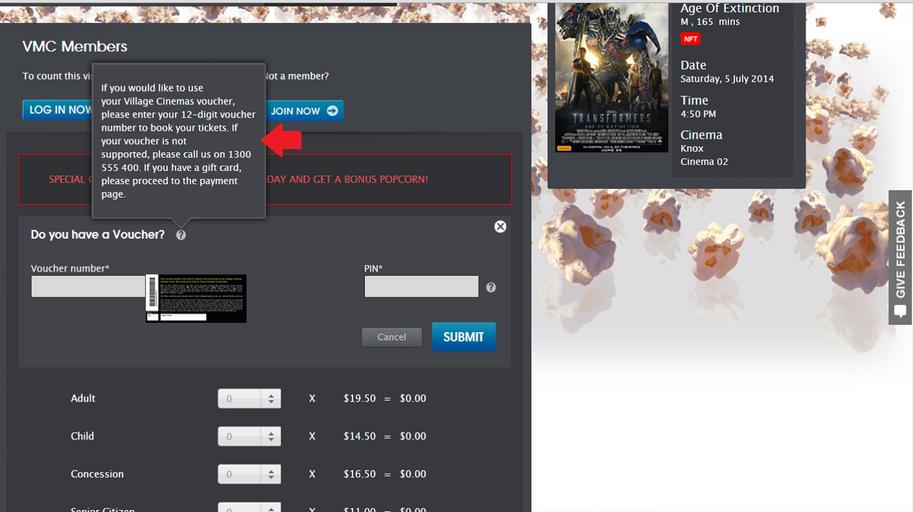Open the Adult ticket quantity selector
The width and height of the screenshot is (913, 512).
tap(249, 399)
